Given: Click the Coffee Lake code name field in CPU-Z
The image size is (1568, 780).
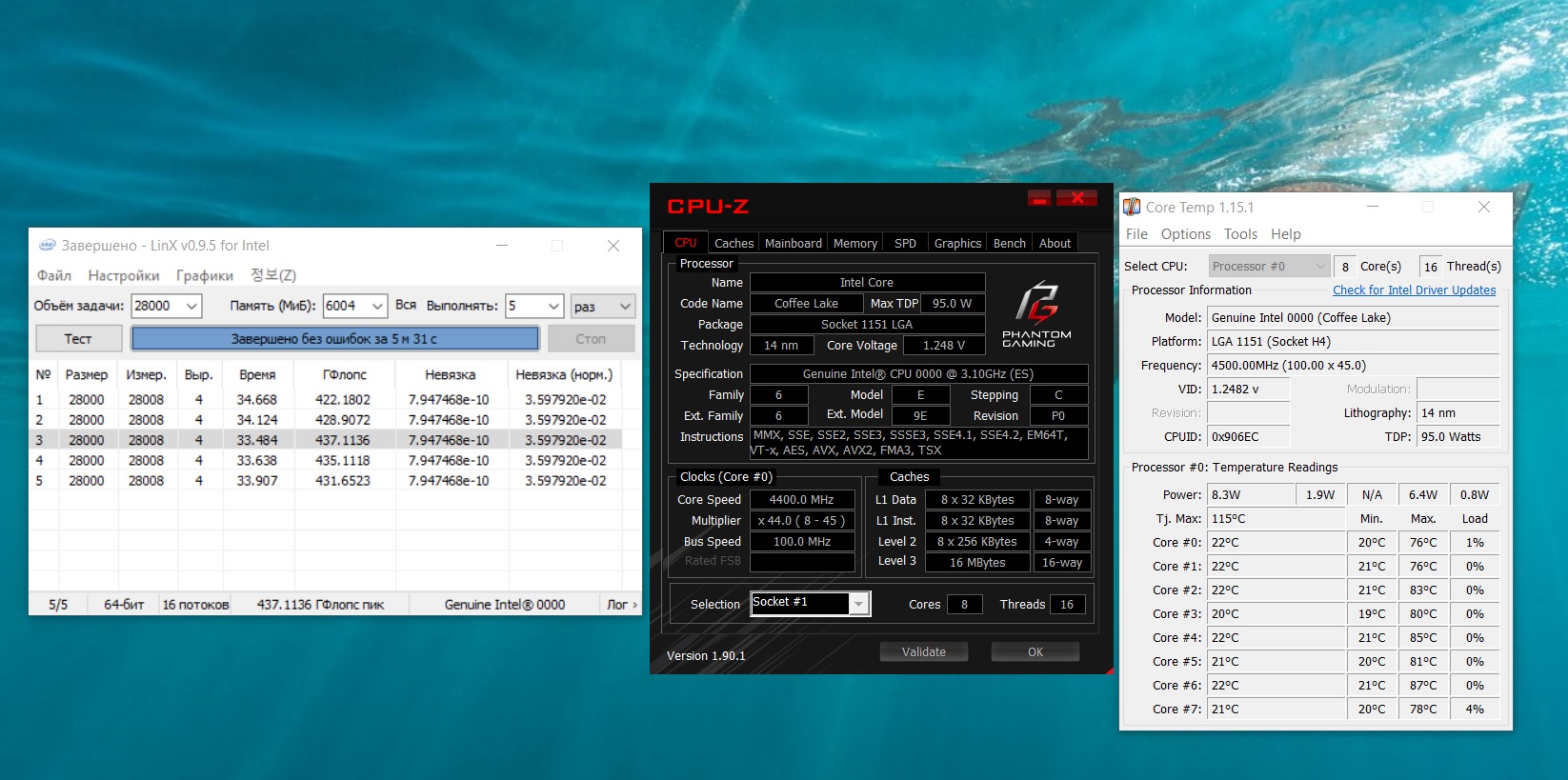Looking at the screenshot, I should 806,304.
